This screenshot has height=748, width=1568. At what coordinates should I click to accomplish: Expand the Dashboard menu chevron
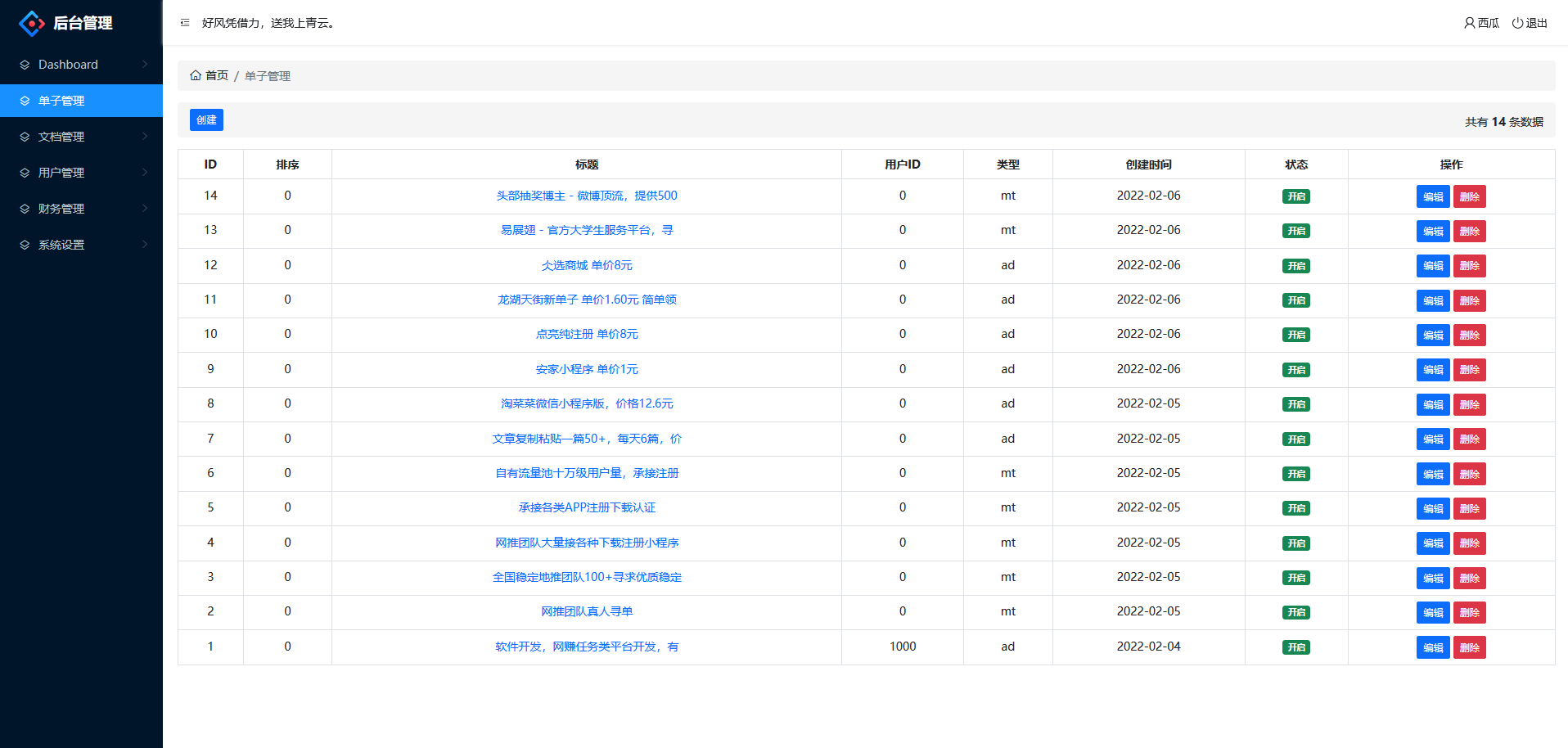coord(145,65)
